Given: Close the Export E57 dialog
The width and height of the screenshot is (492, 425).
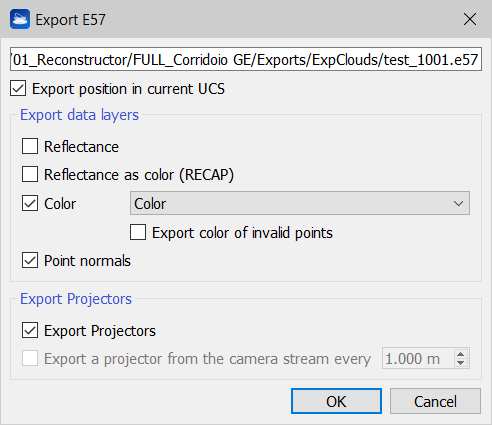Looking at the screenshot, I should [x=470, y=19].
